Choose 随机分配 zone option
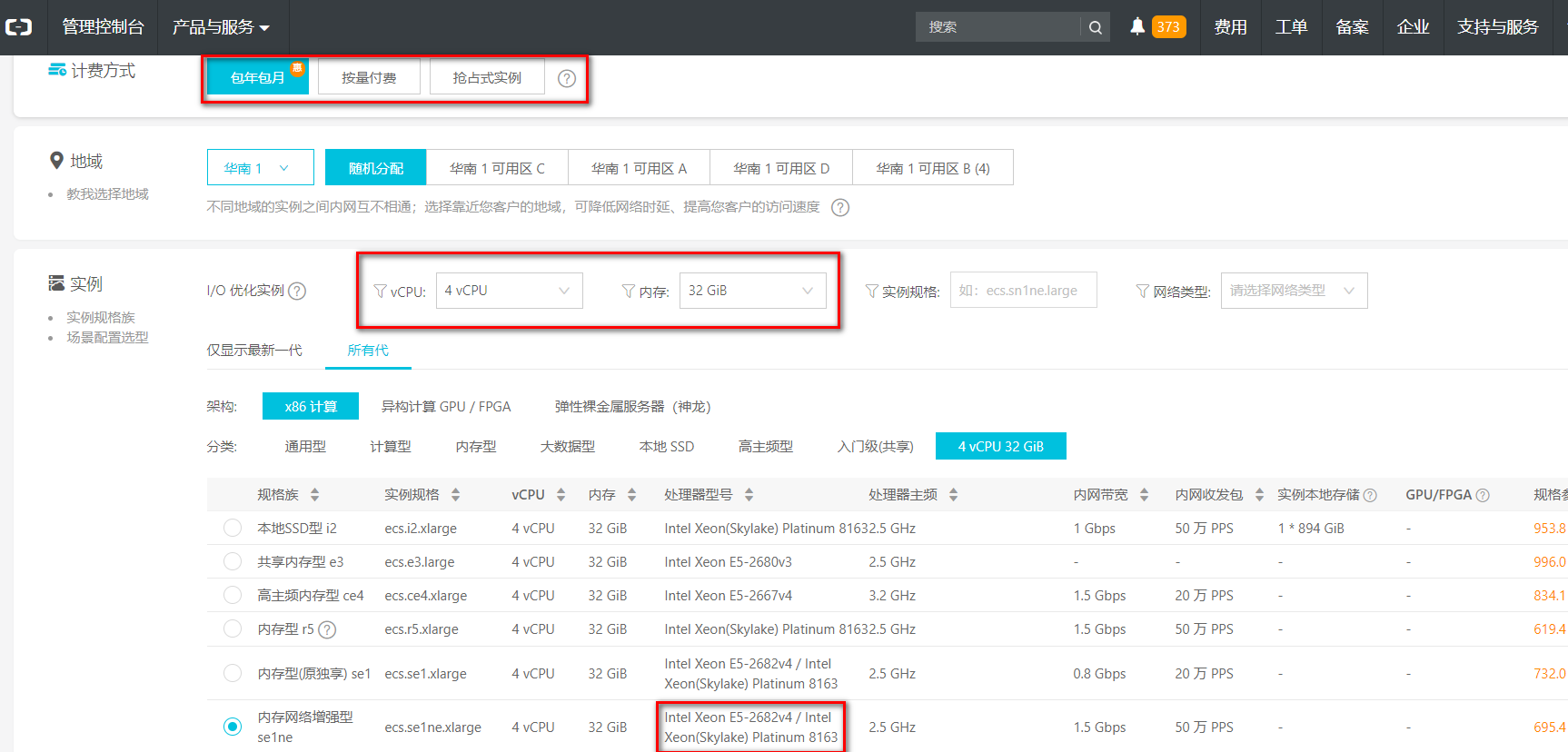1568x752 pixels. click(x=376, y=168)
